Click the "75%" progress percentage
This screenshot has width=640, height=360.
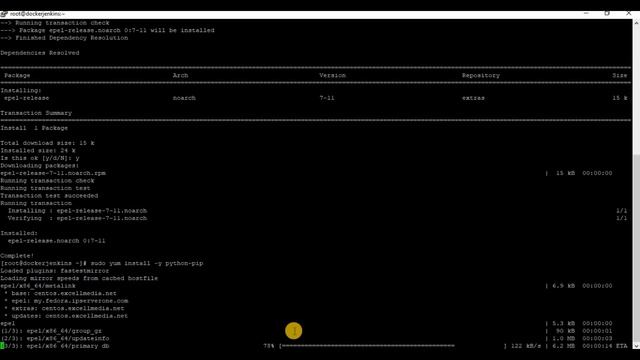point(269,346)
